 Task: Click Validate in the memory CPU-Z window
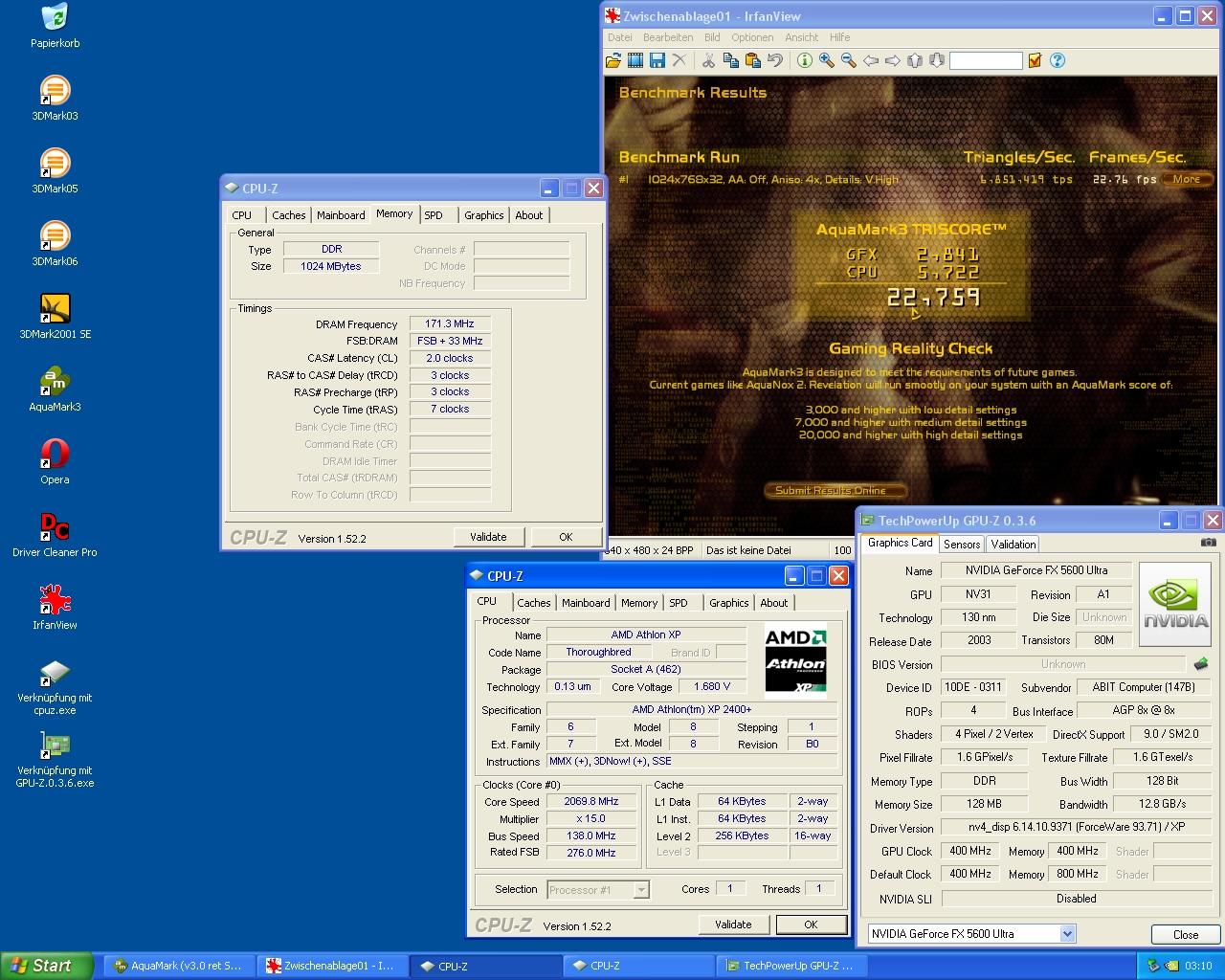tap(488, 537)
